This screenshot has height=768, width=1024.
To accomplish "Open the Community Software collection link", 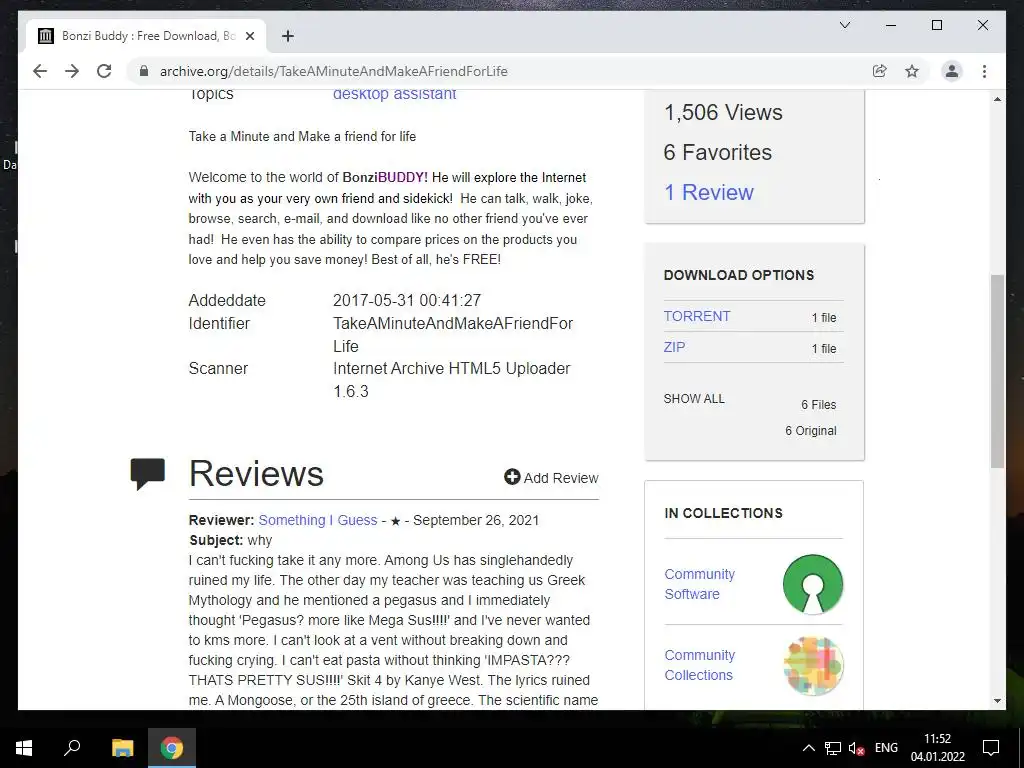I will [x=699, y=584].
